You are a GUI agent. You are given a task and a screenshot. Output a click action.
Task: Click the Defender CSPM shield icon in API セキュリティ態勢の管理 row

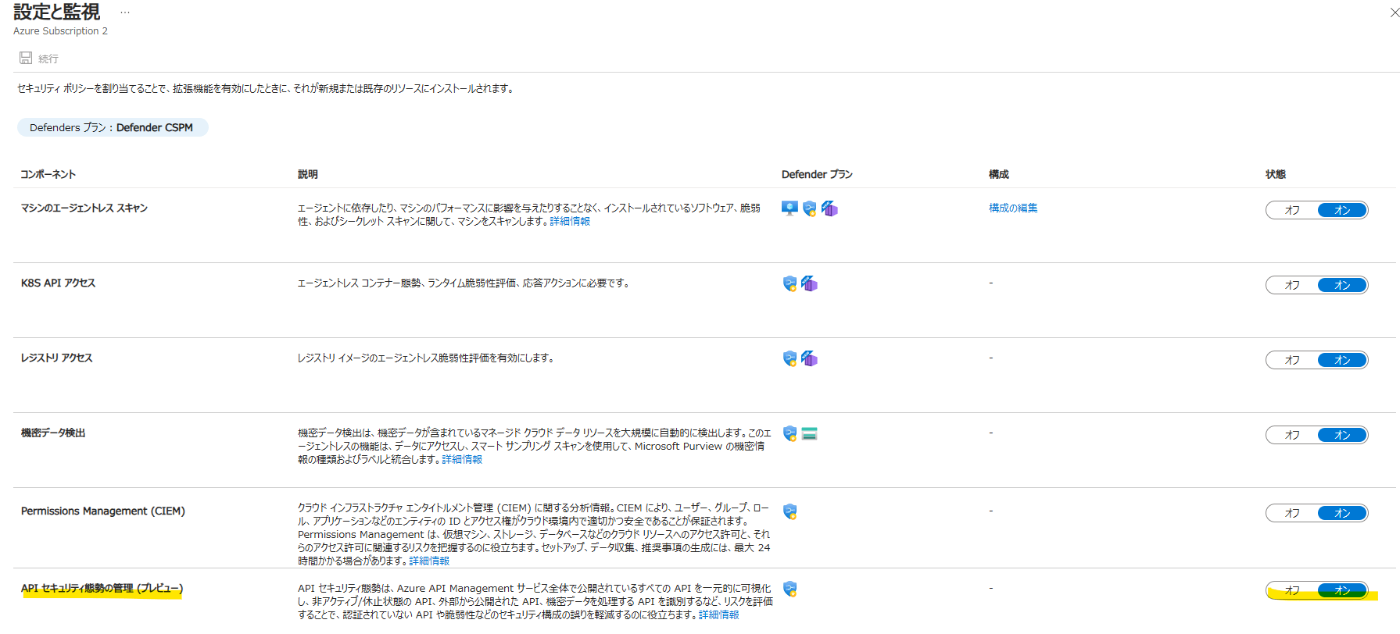pos(790,589)
